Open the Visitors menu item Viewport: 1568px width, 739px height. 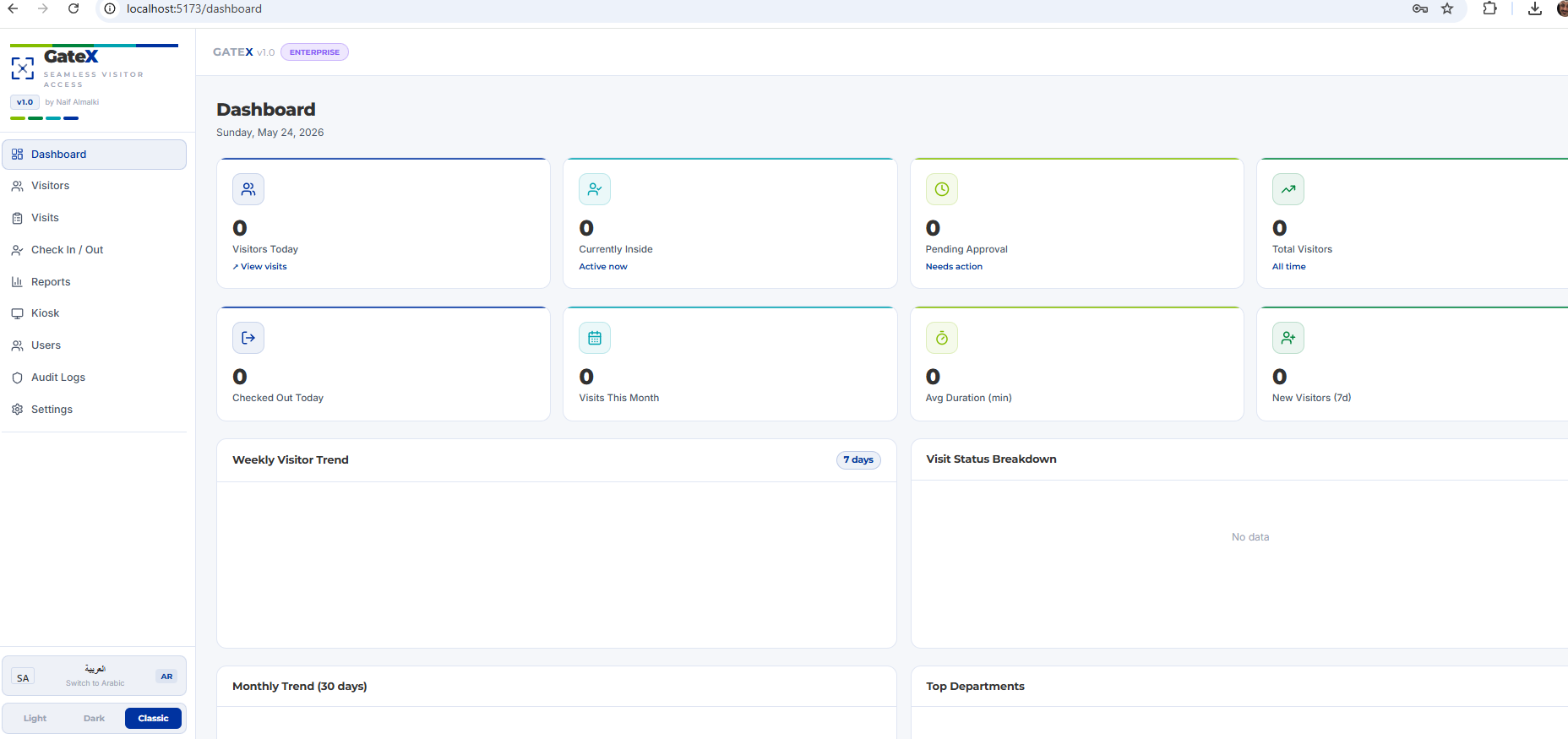coord(95,186)
